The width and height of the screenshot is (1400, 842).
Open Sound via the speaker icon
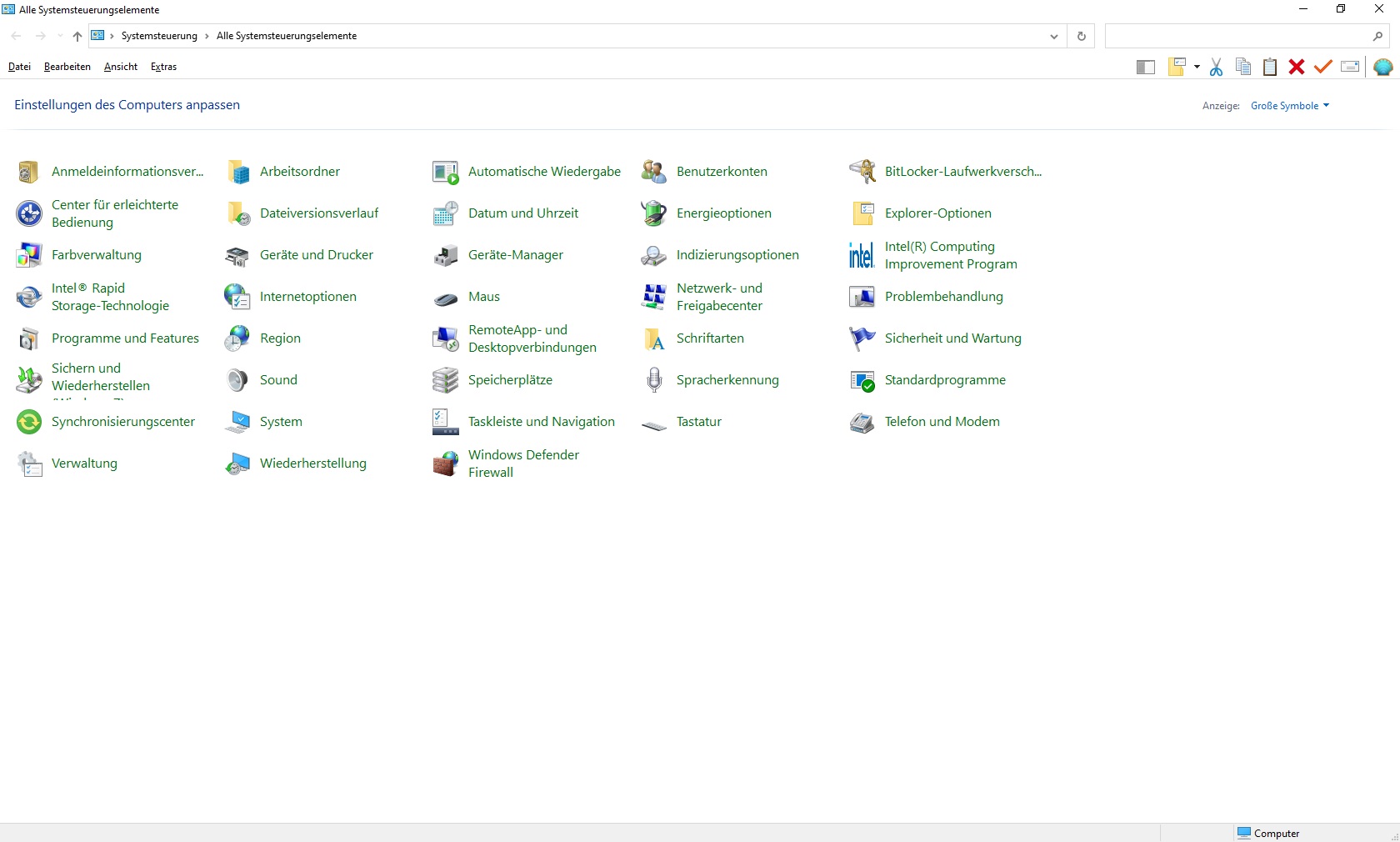tap(237, 380)
